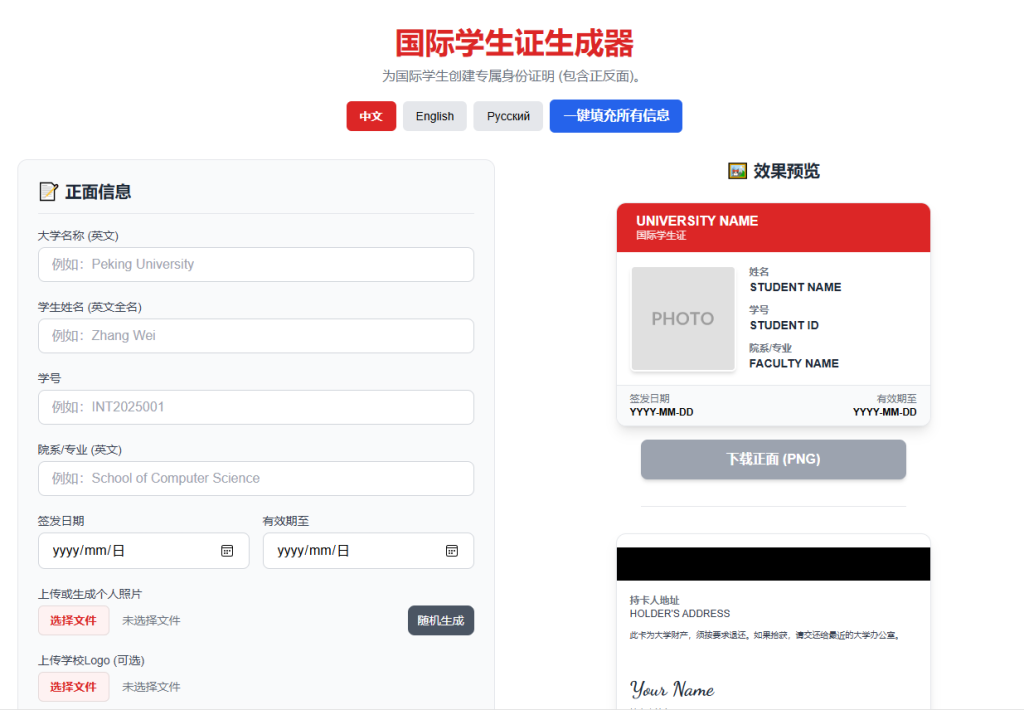Click the 随机生成 button to generate random photo

click(x=440, y=620)
